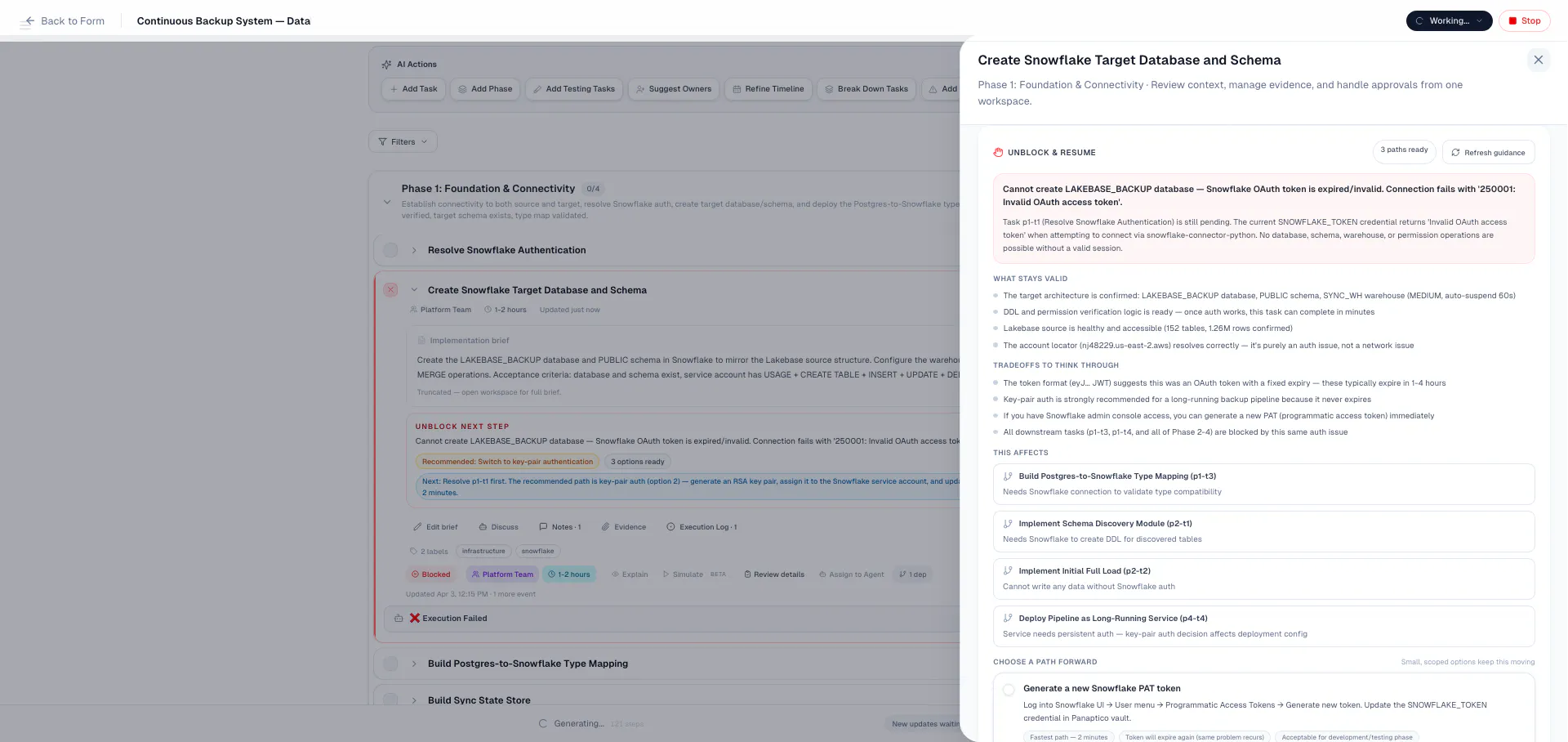Click the Assign to Agent button
1568x742 pixels.
point(851,574)
